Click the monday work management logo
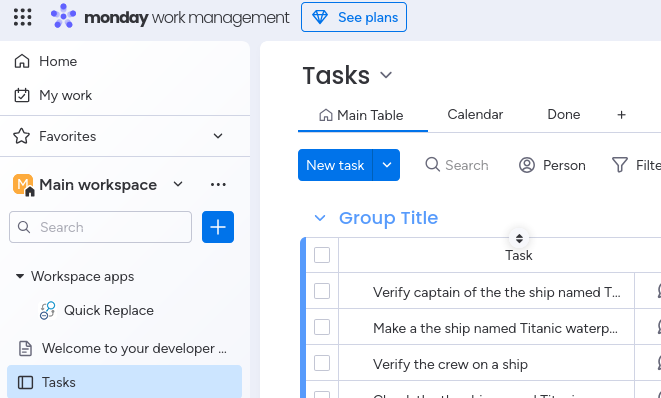The image size is (661, 398). click(x=170, y=17)
